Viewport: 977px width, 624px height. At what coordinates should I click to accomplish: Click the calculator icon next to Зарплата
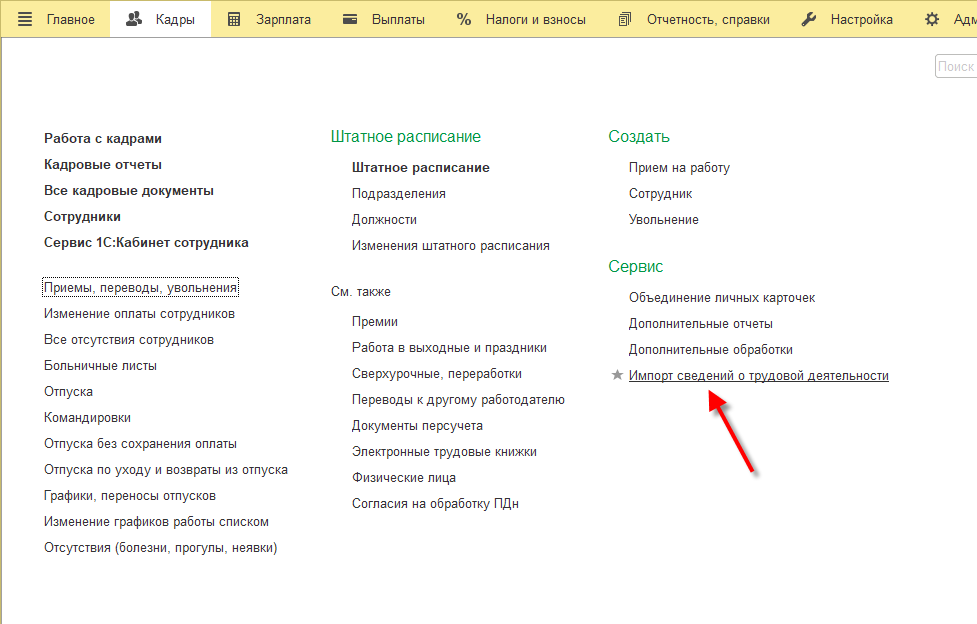pyautogui.click(x=234, y=19)
